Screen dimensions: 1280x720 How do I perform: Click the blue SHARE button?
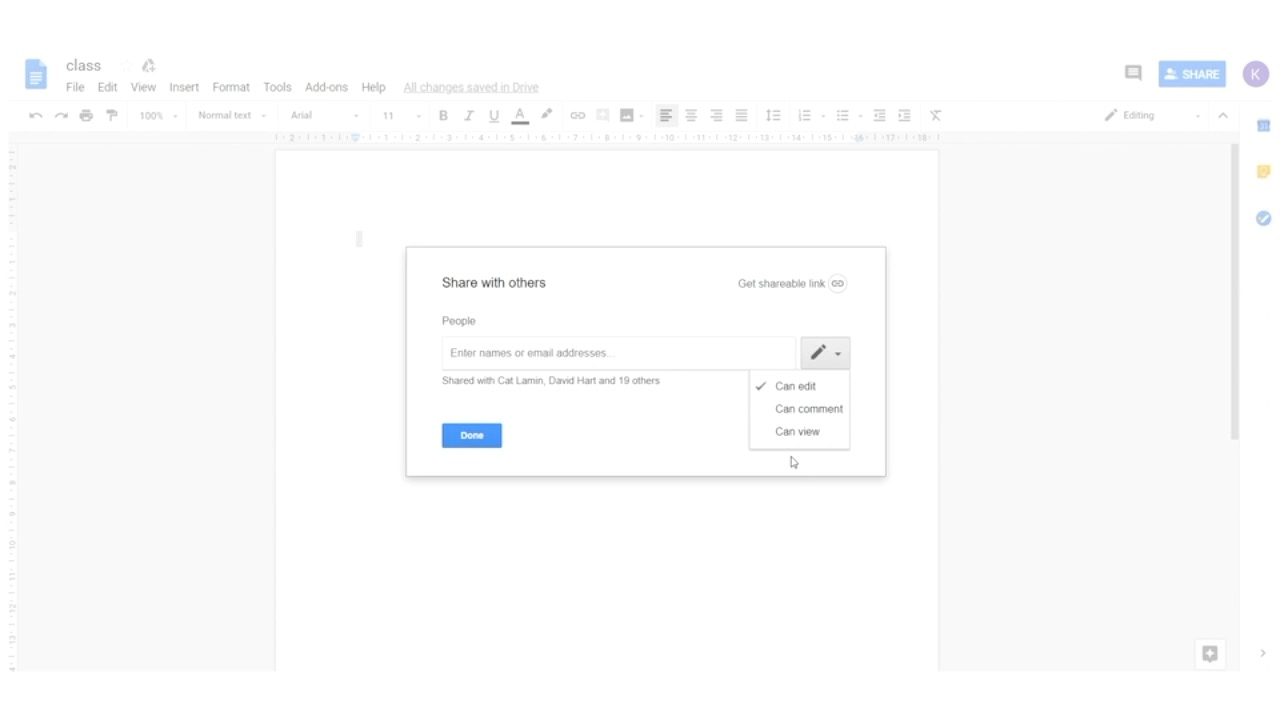1192,74
